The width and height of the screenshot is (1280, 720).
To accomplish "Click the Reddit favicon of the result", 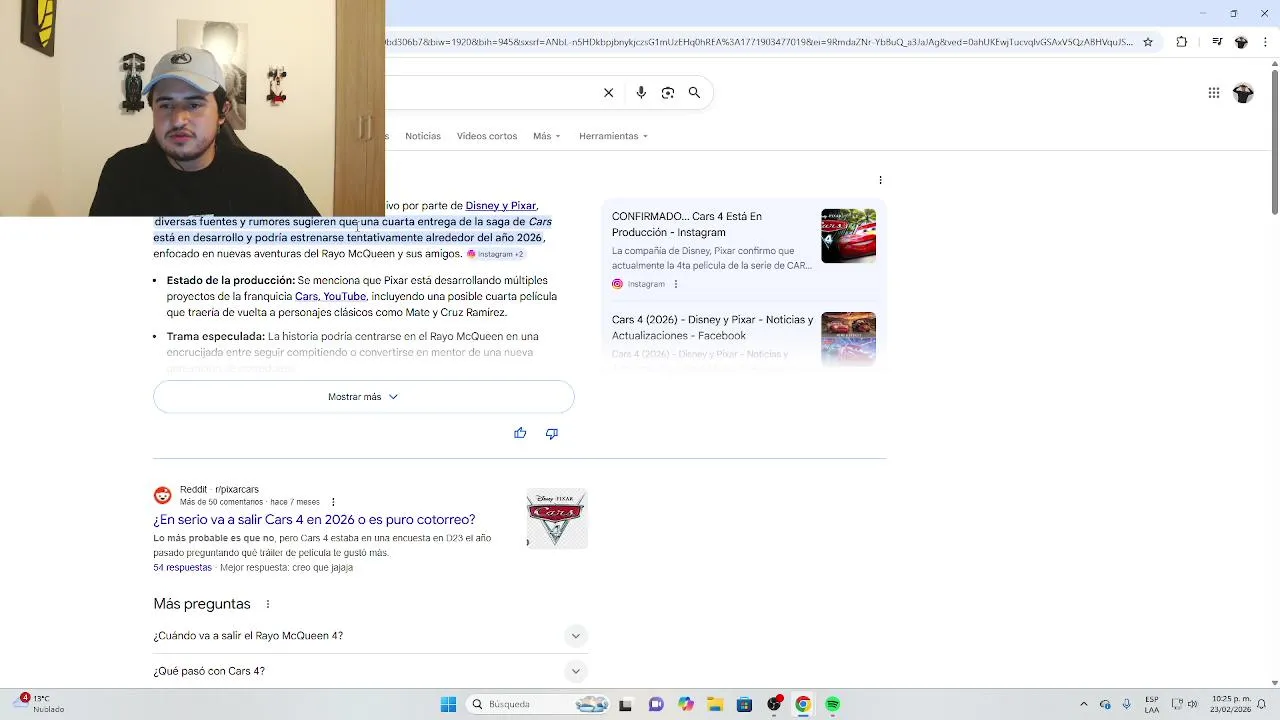I will 162,495.
